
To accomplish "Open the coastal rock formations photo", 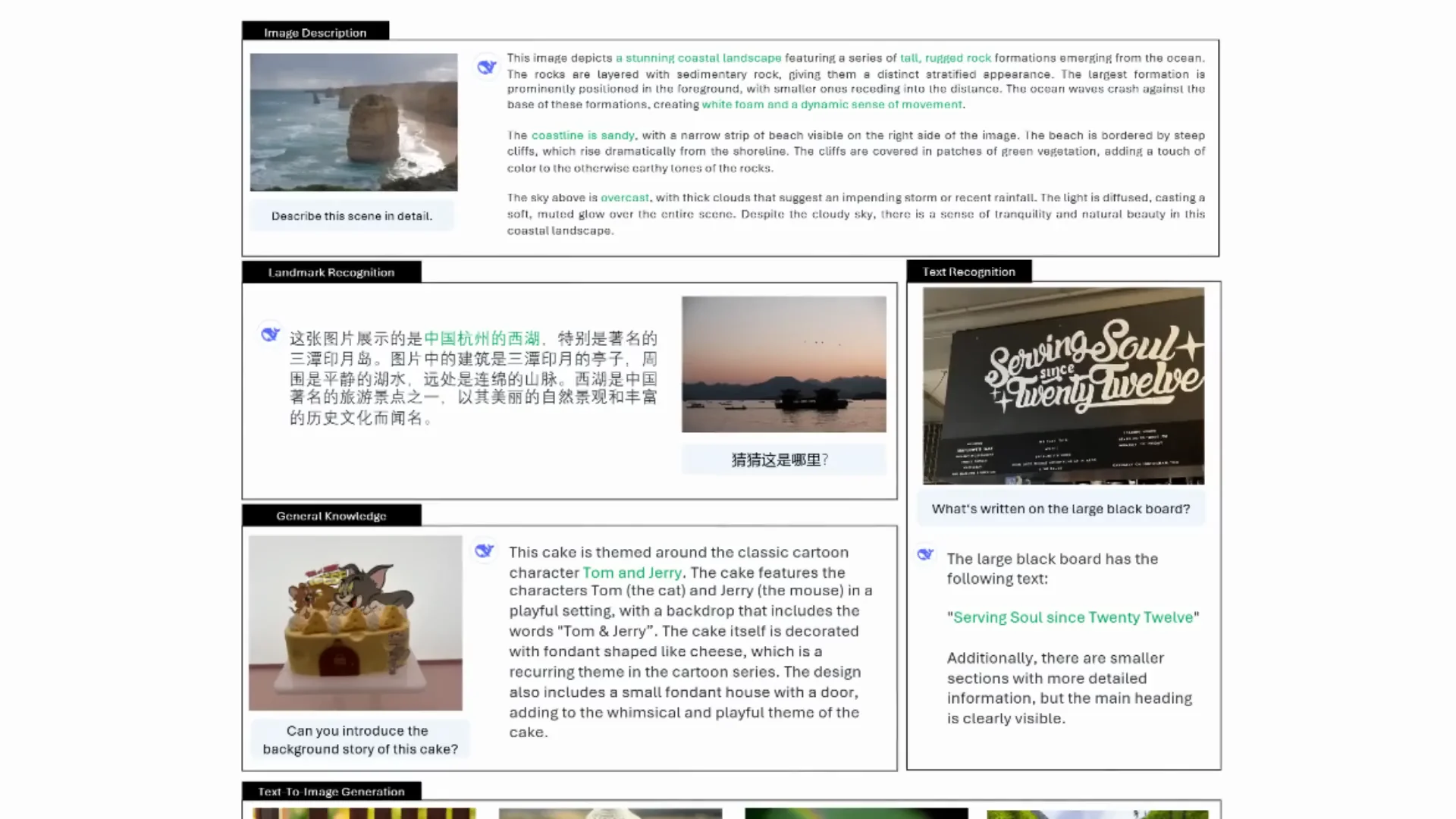I will pyautogui.click(x=353, y=122).
